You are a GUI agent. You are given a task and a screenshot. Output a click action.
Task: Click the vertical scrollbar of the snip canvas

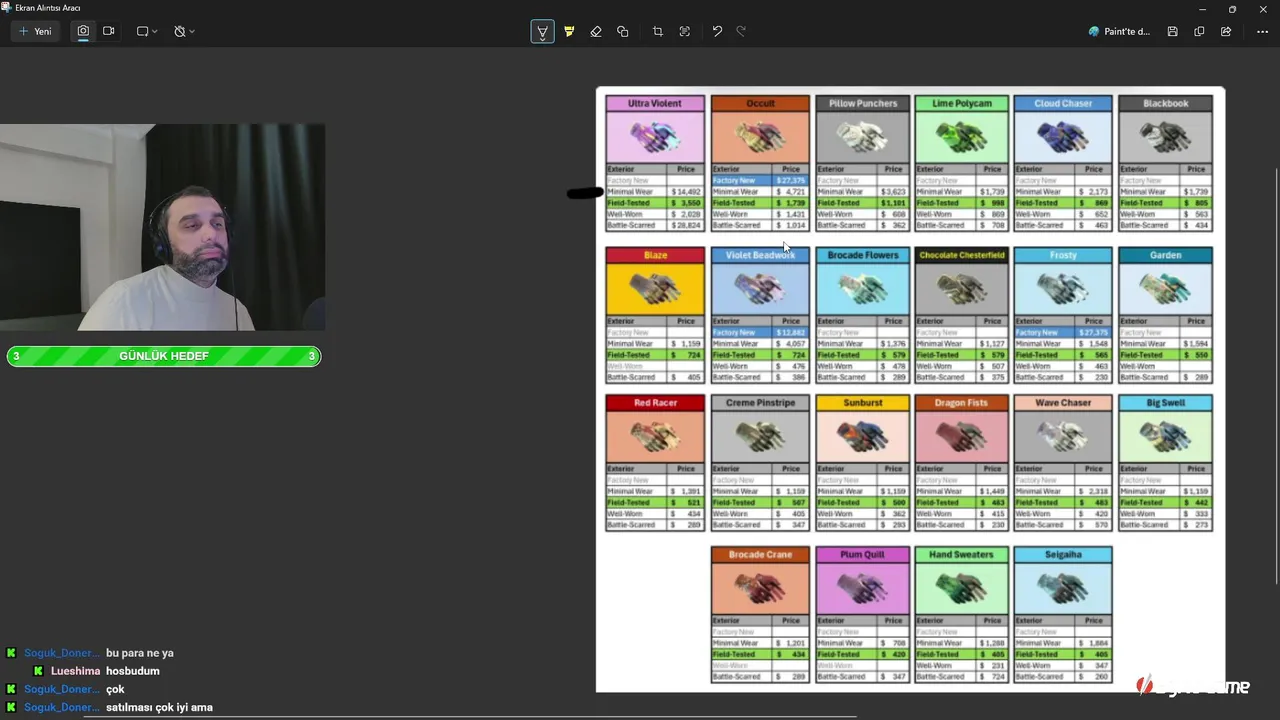(x=1276, y=375)
